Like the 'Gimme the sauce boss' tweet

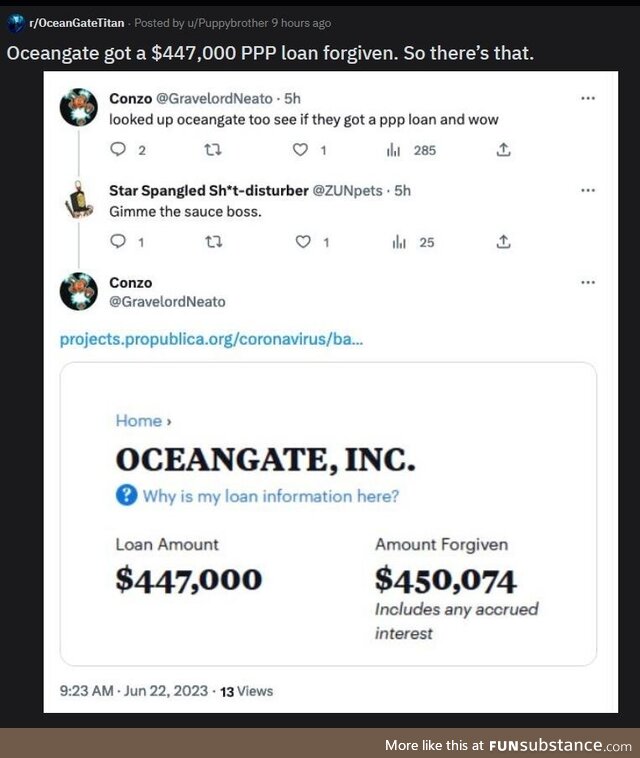(303, 241)
